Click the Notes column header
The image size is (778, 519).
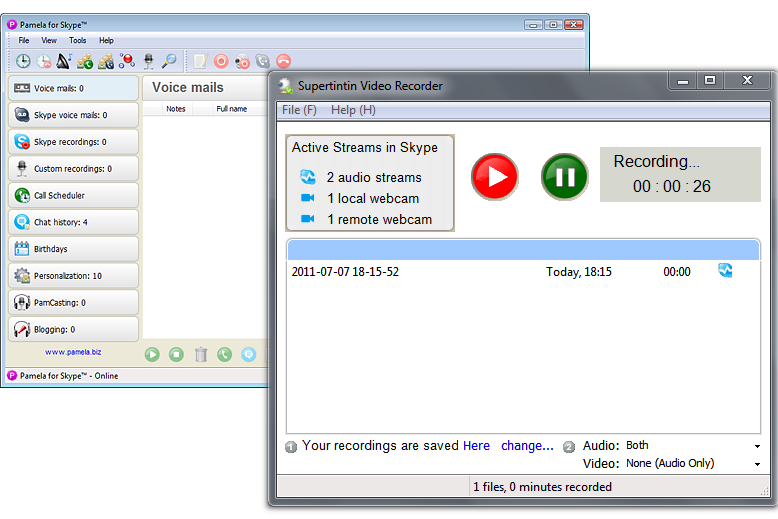(x=176, y=109)
